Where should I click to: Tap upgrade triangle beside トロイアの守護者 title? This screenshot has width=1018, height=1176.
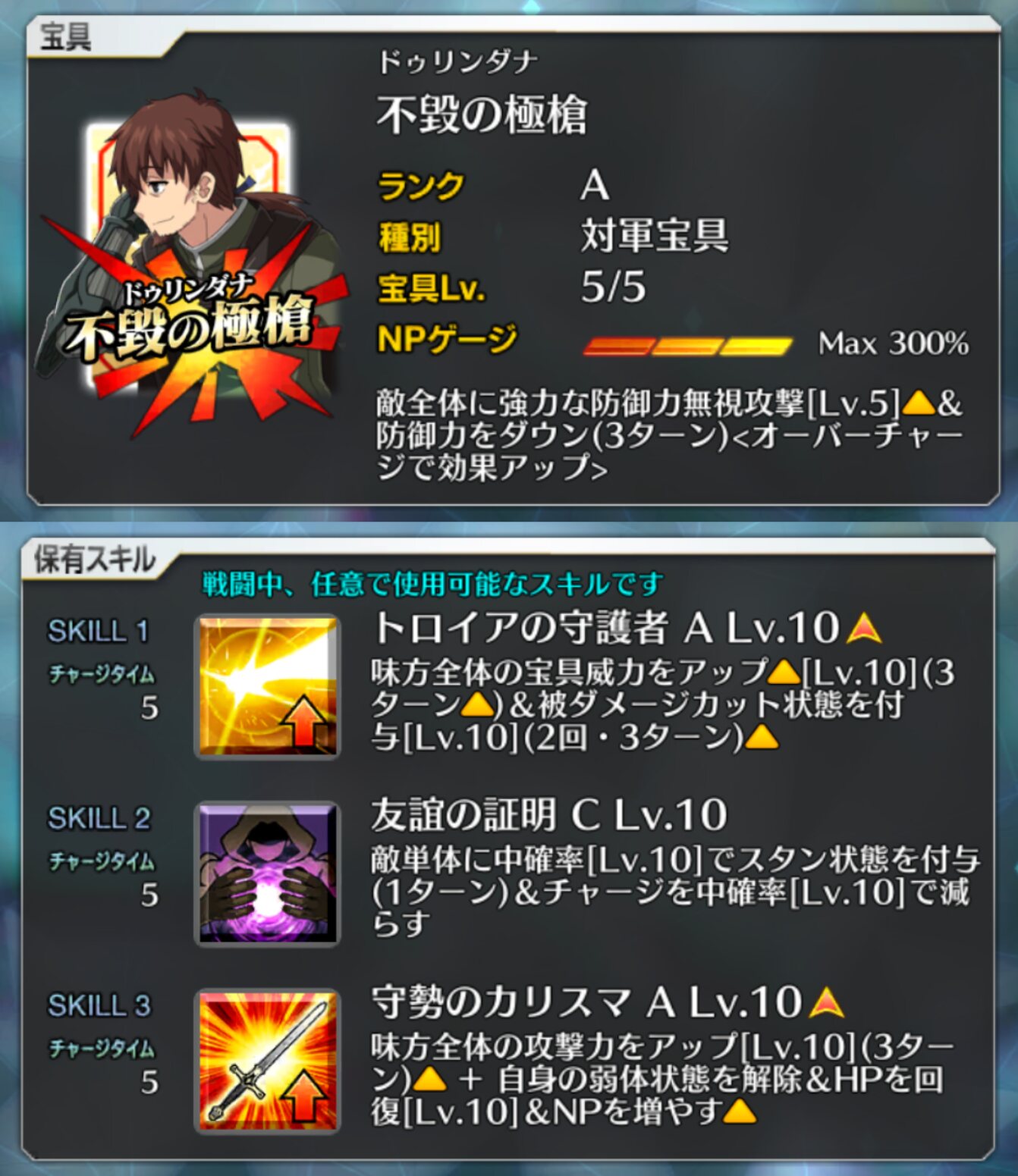863,629
